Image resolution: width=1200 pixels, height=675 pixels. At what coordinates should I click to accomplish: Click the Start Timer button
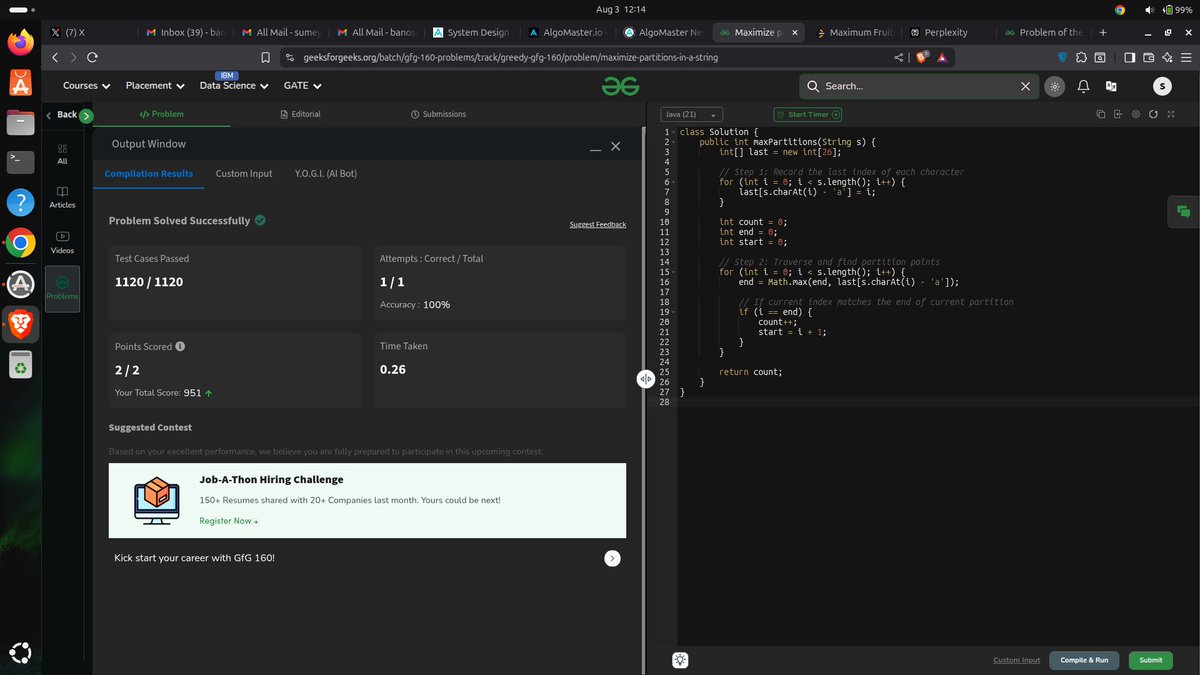pos(808,115)
